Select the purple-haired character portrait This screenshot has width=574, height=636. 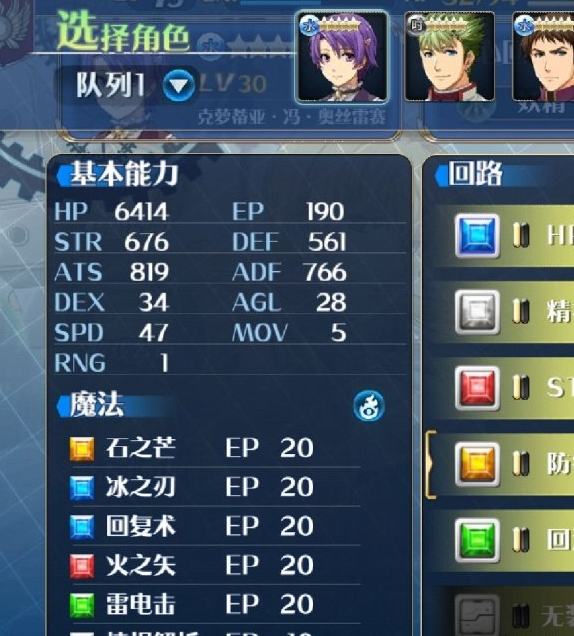[x=342, y=56]
